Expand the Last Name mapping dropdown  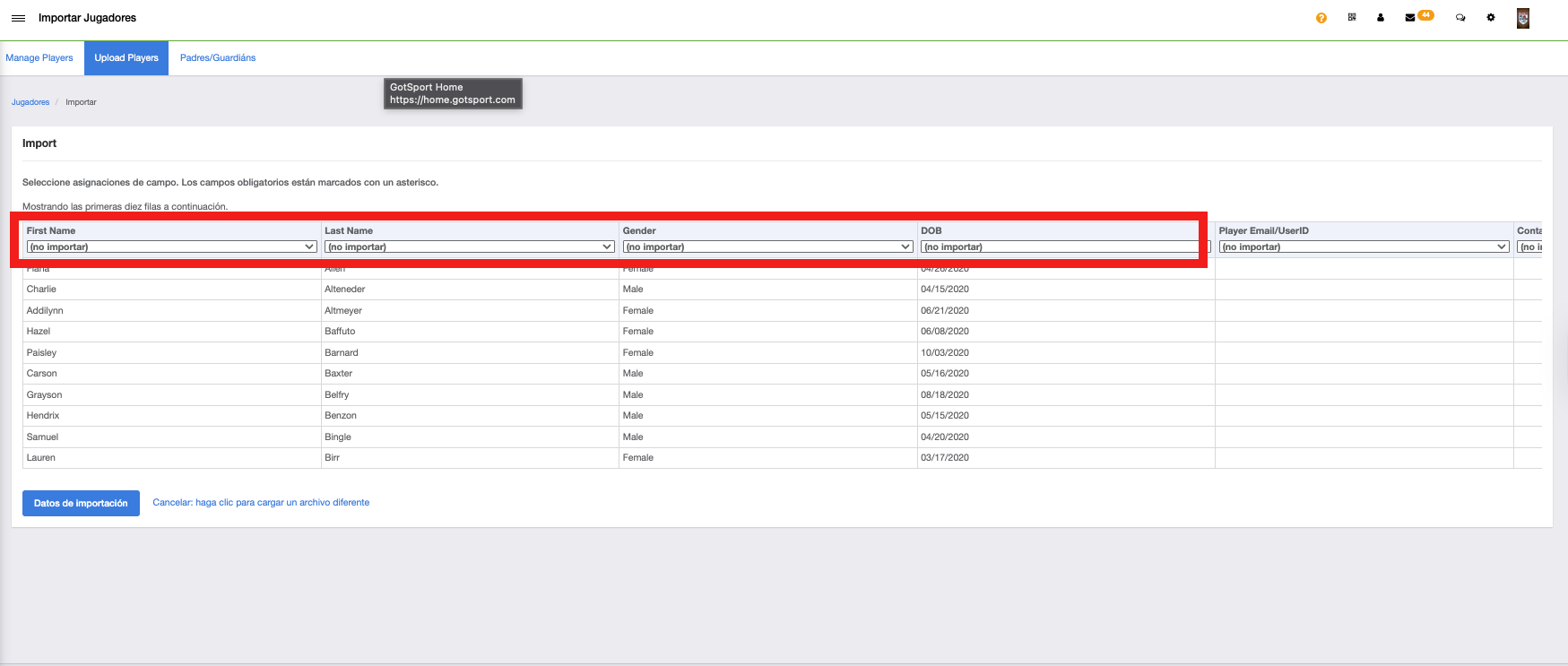[x=469, y=247]
